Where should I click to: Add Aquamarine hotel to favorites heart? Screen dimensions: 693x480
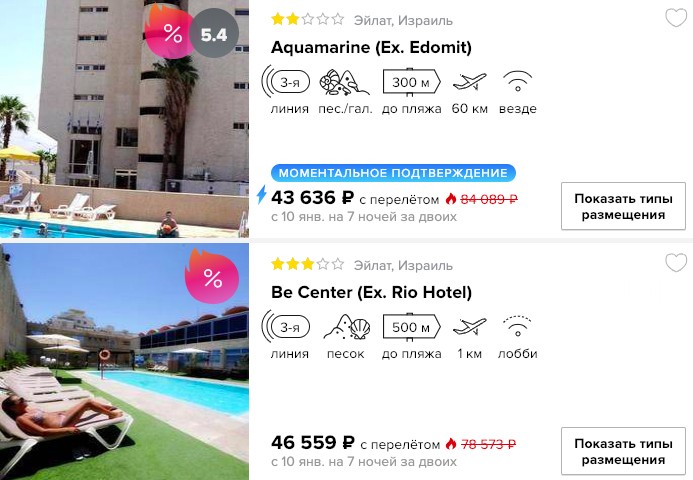point(676,18)
